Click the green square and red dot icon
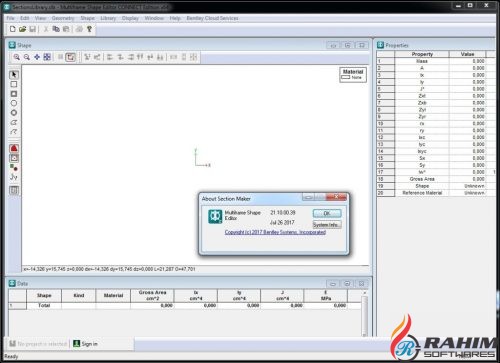The image size is (500, 363). [x=14, y=167]
